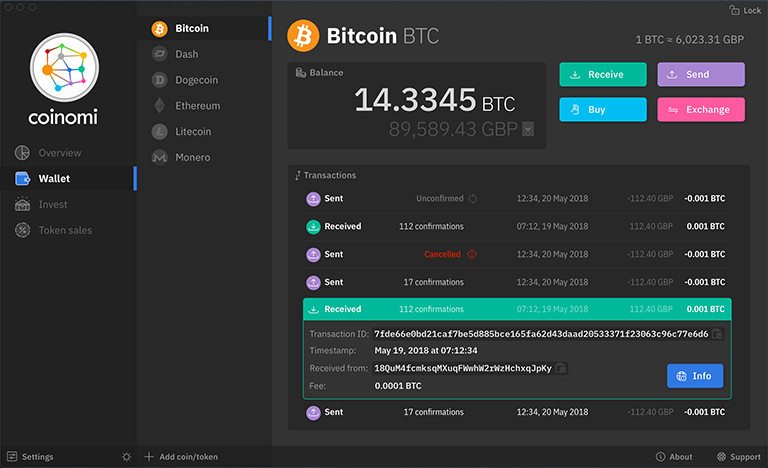Screen dimensions: 768x468
Task: Click the Exchange button
Action: pos(701,109)
